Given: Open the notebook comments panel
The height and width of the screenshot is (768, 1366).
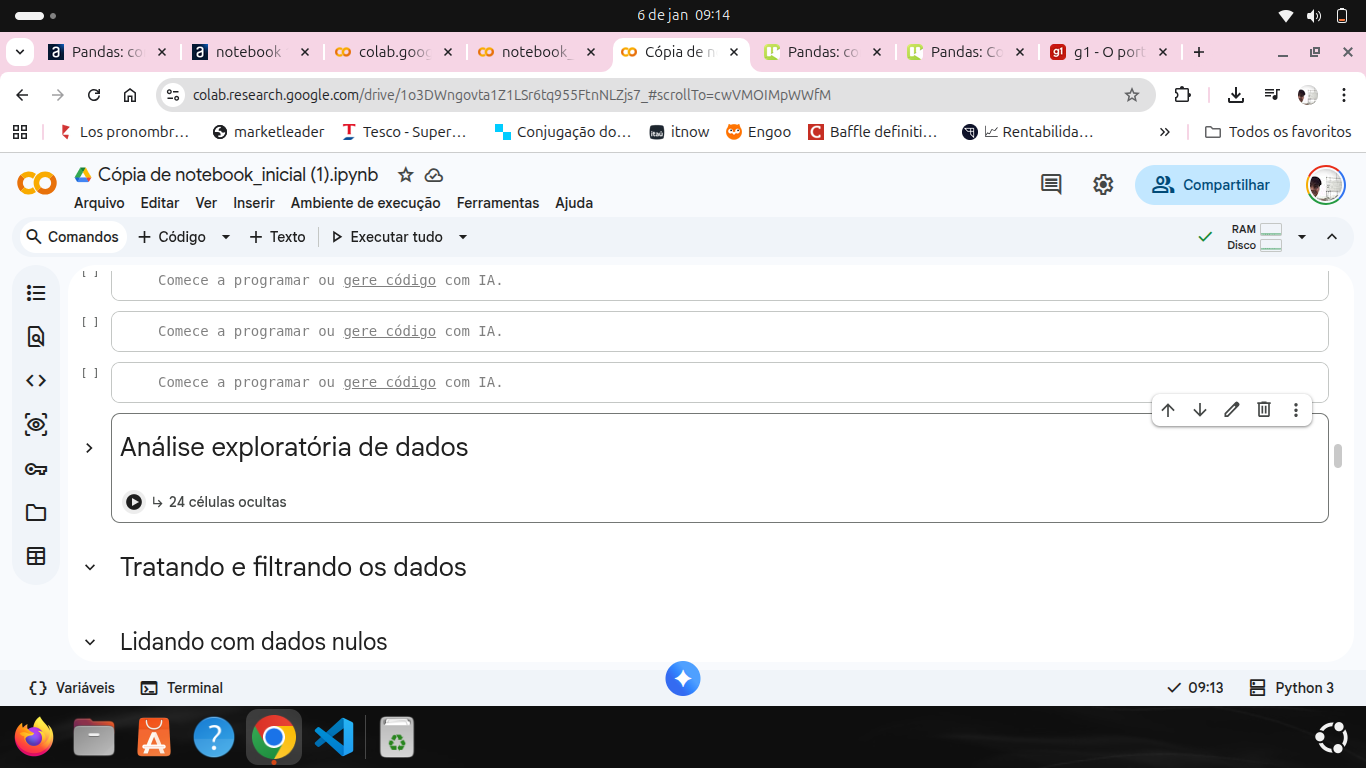Looking at the screenshot, I should click(1050, 184).
